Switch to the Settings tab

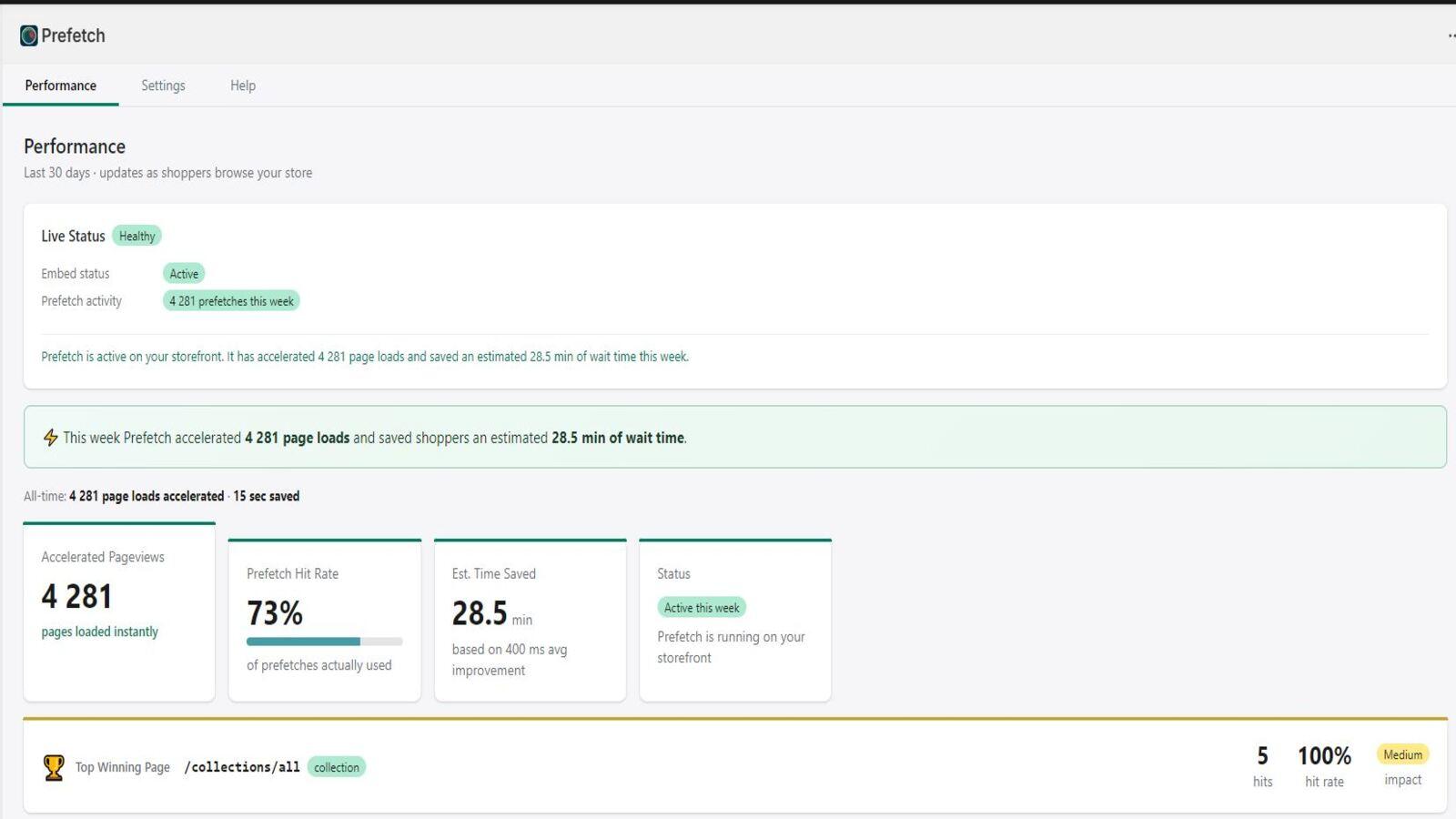point(163,85)
